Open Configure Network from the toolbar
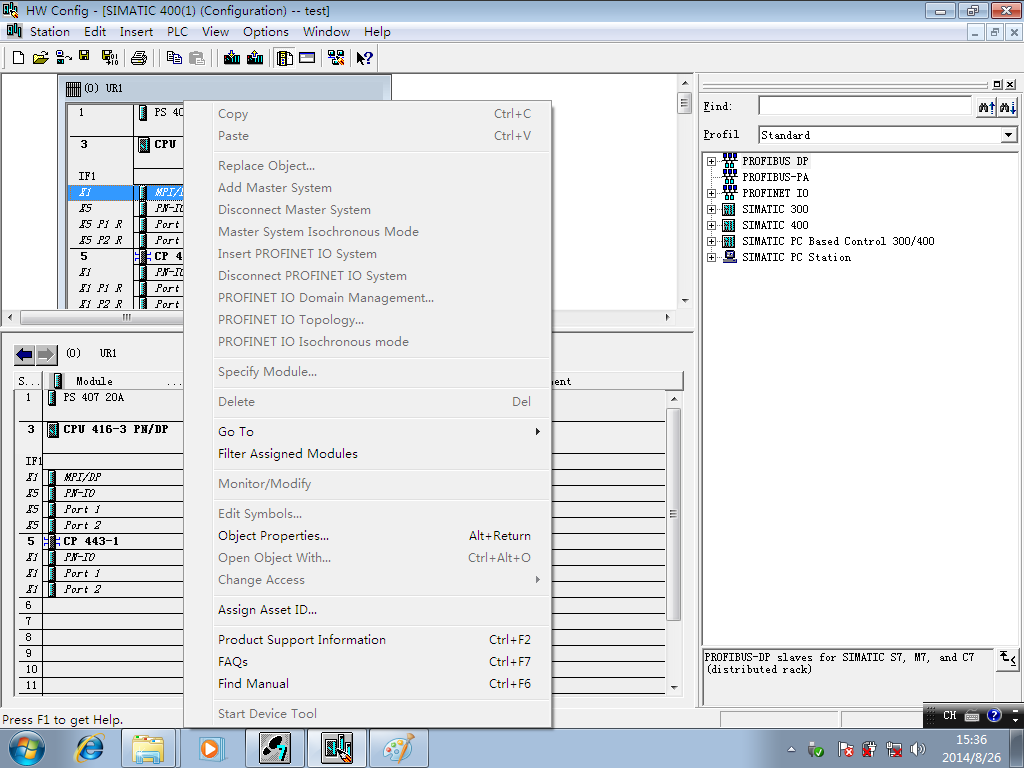The image size is (1024, 768). click(x=336, y=58)
